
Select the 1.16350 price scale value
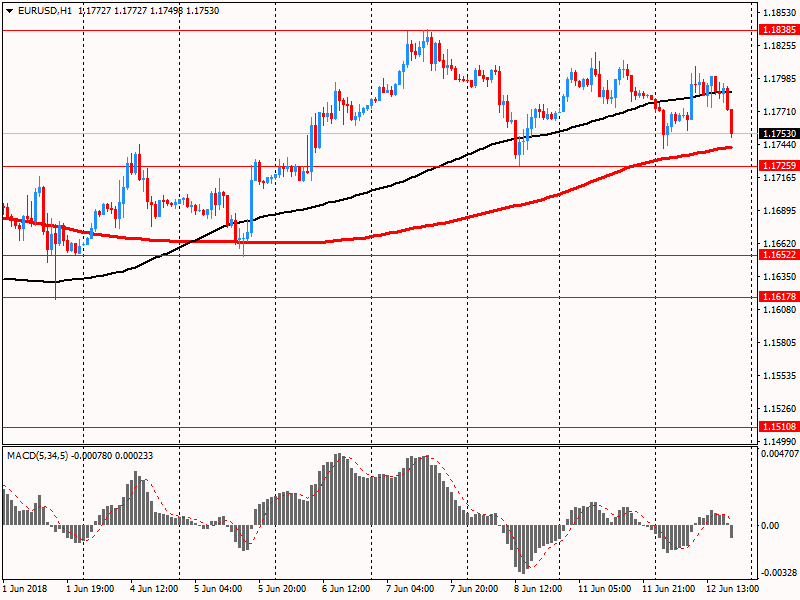click(x=779, y=277)
